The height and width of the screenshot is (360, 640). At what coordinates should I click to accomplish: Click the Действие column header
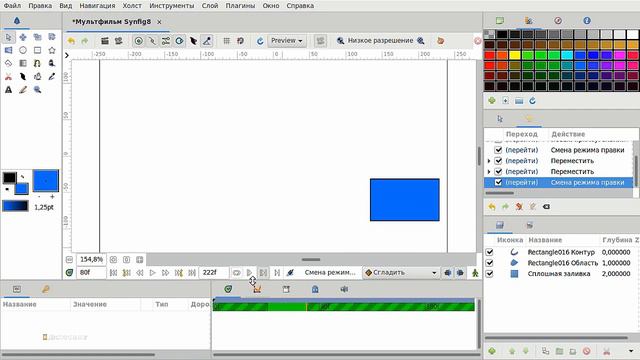coord(568,134)
